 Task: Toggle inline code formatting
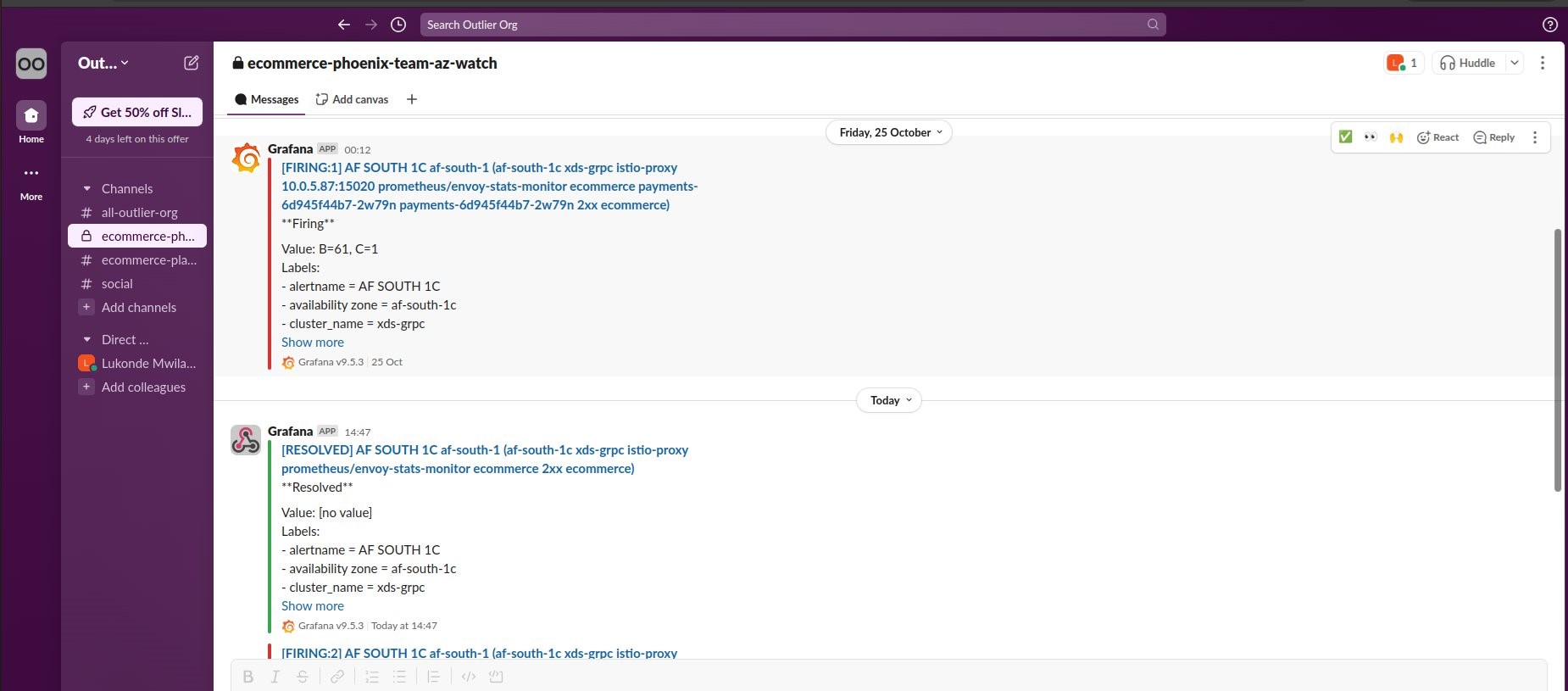469,676
